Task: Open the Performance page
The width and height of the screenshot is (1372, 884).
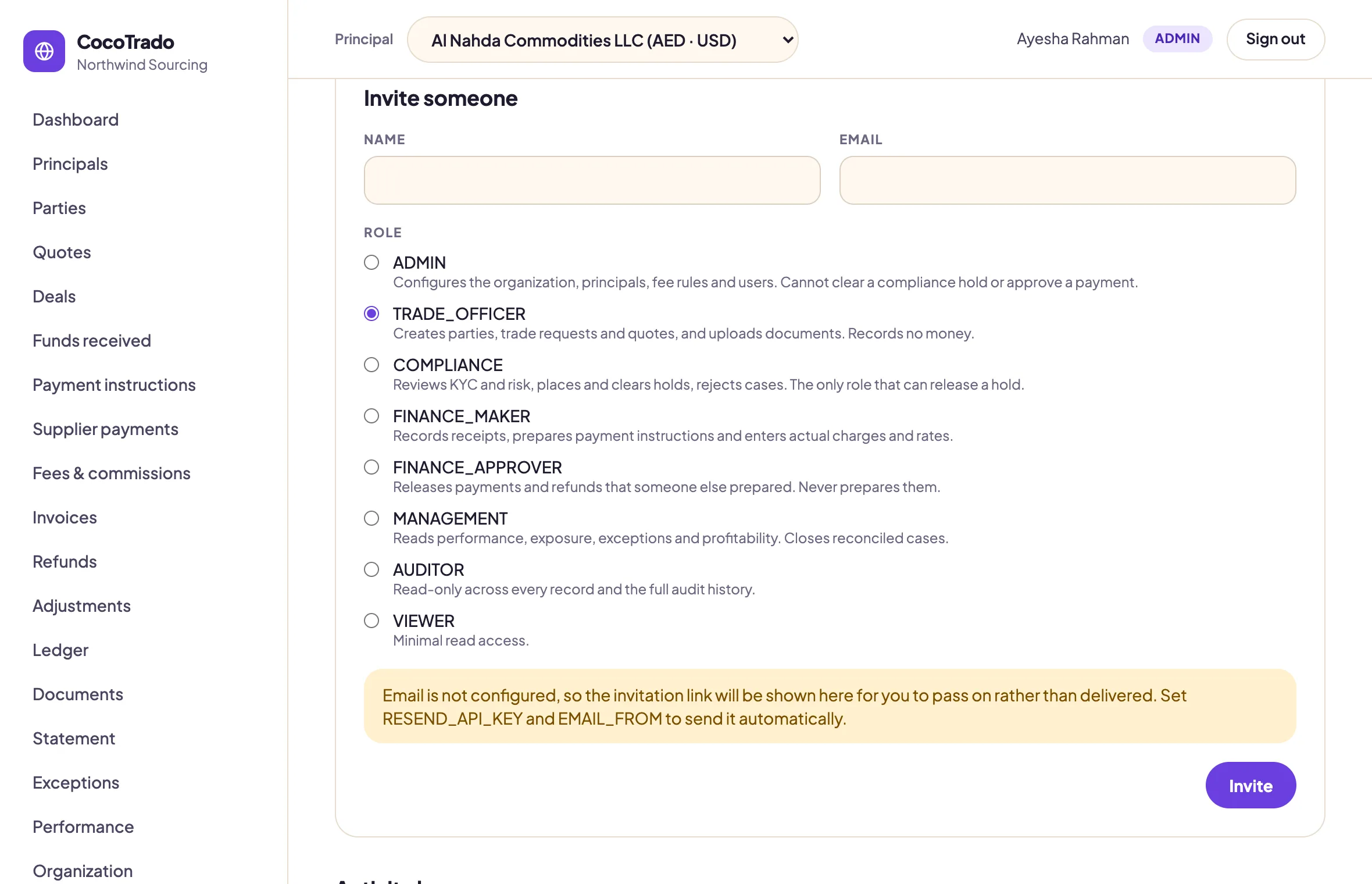Action: [83, 826]
